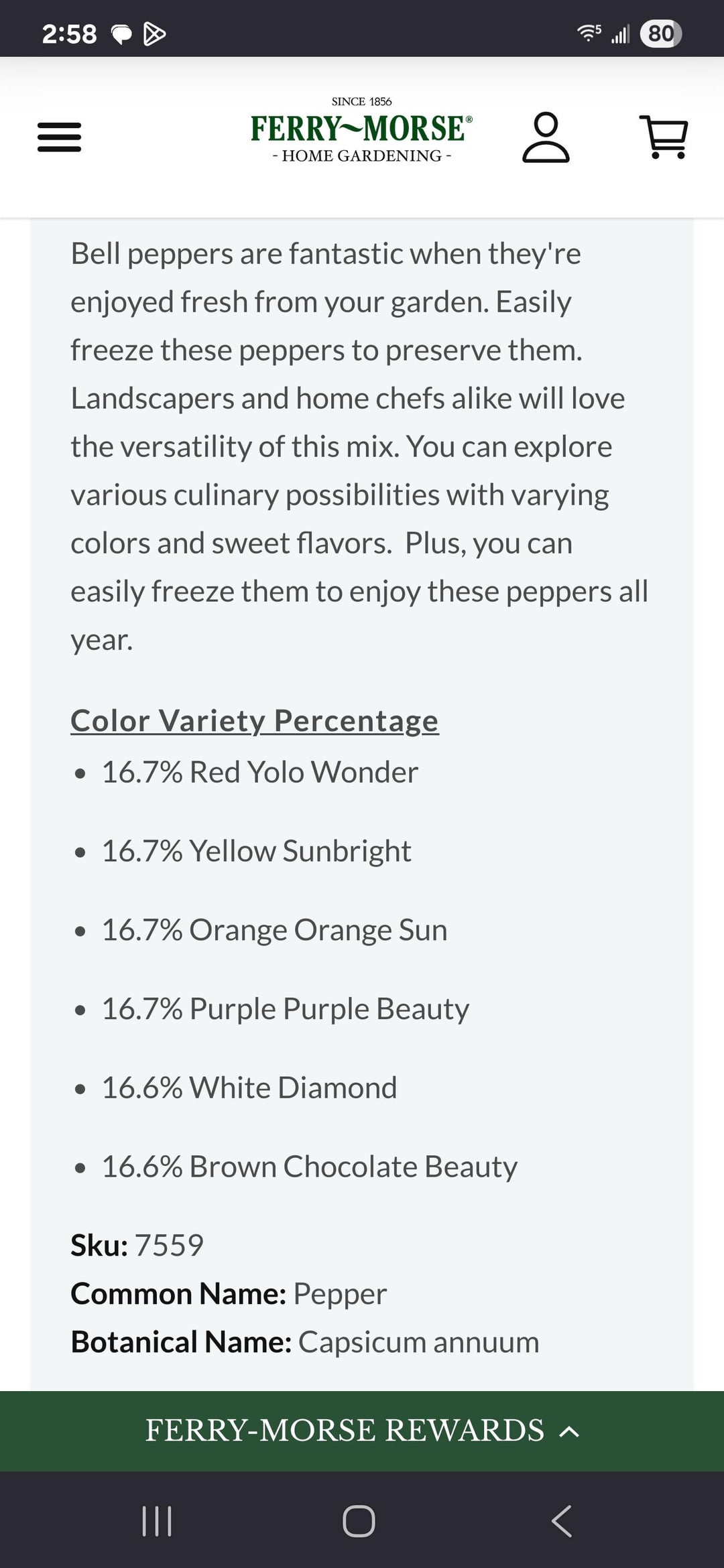724x1568 pixels.
Task: Tap the battery level indicator
Action: click(x=660, y=34)
